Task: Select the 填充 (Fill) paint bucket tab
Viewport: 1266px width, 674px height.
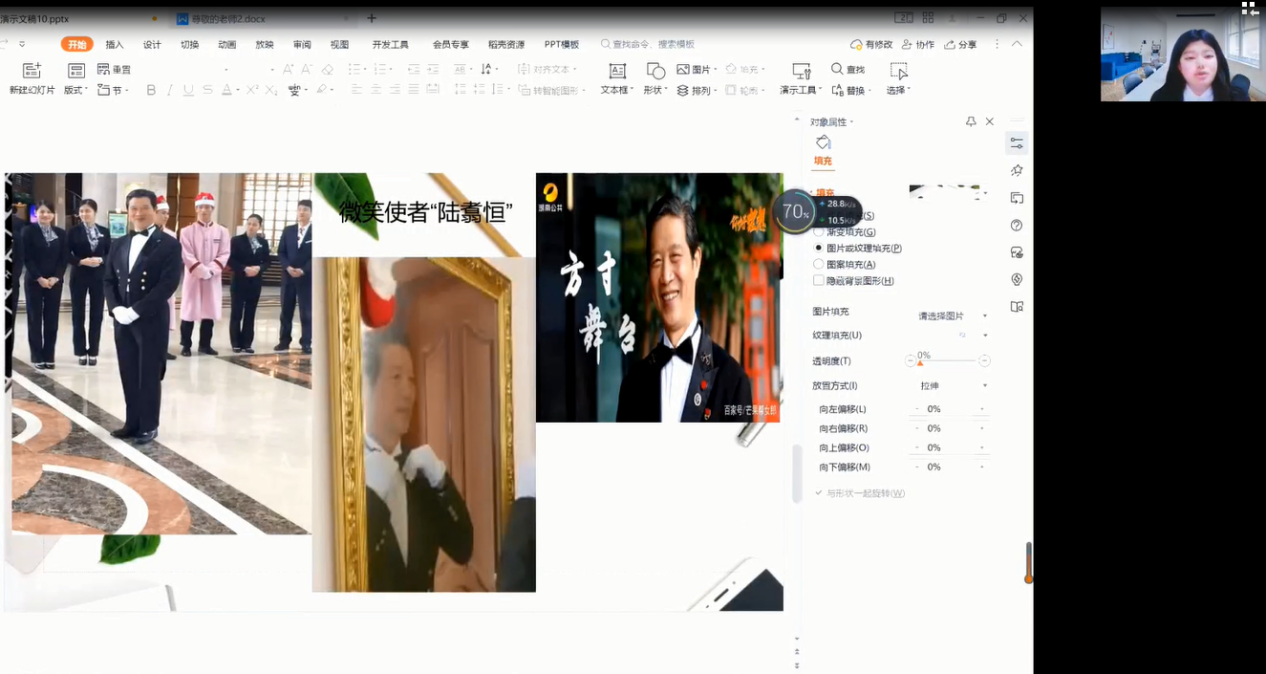Action: pos(823,150)
